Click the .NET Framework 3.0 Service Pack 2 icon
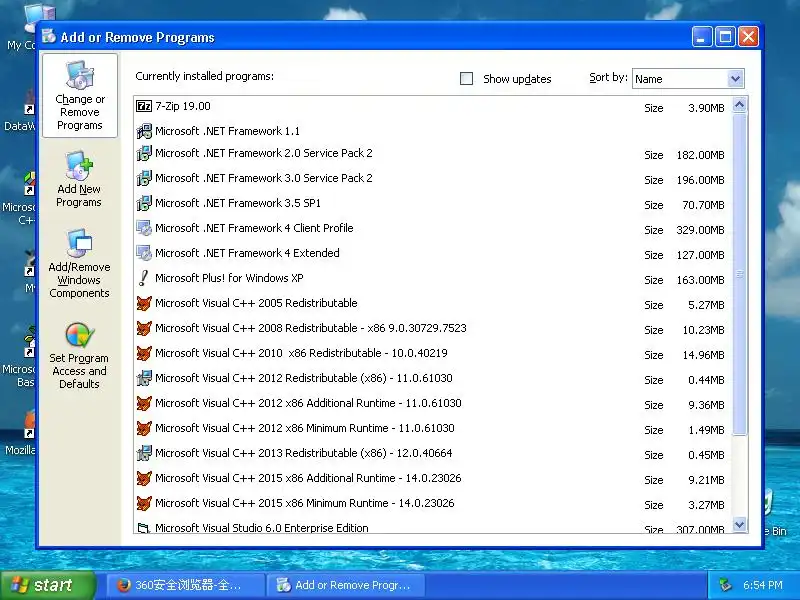 pyautogui.click(x=144, y=178)
